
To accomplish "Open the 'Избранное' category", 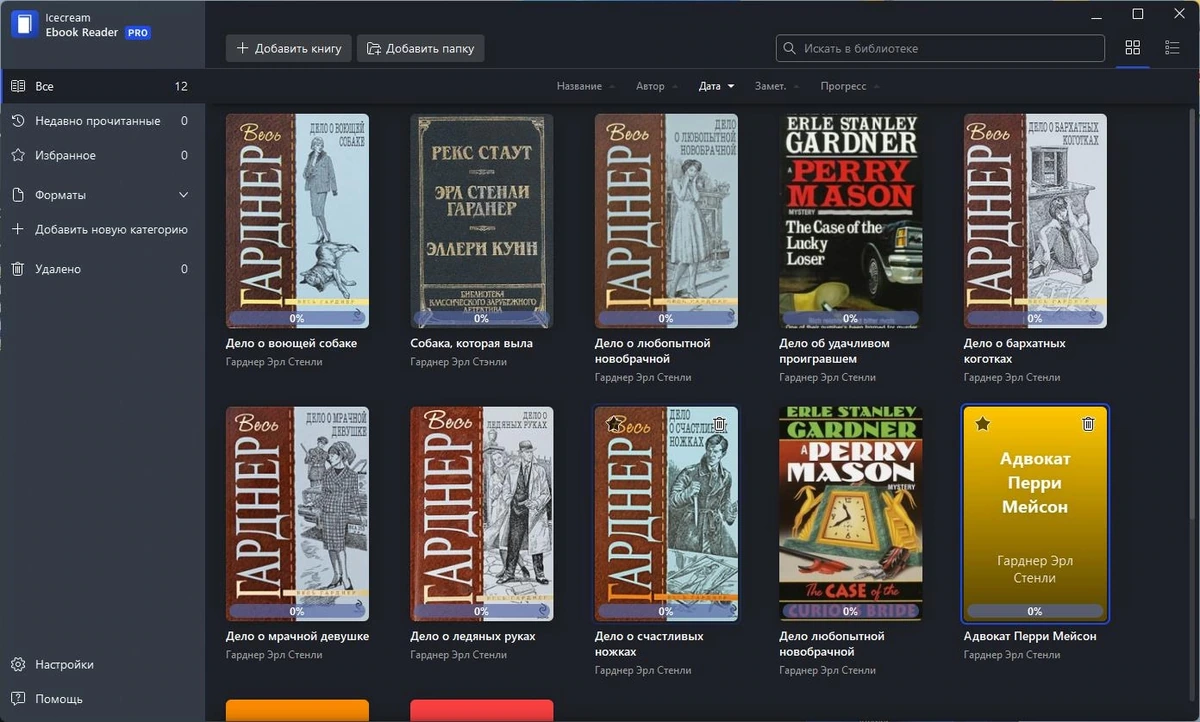I will tap(102, 155).
